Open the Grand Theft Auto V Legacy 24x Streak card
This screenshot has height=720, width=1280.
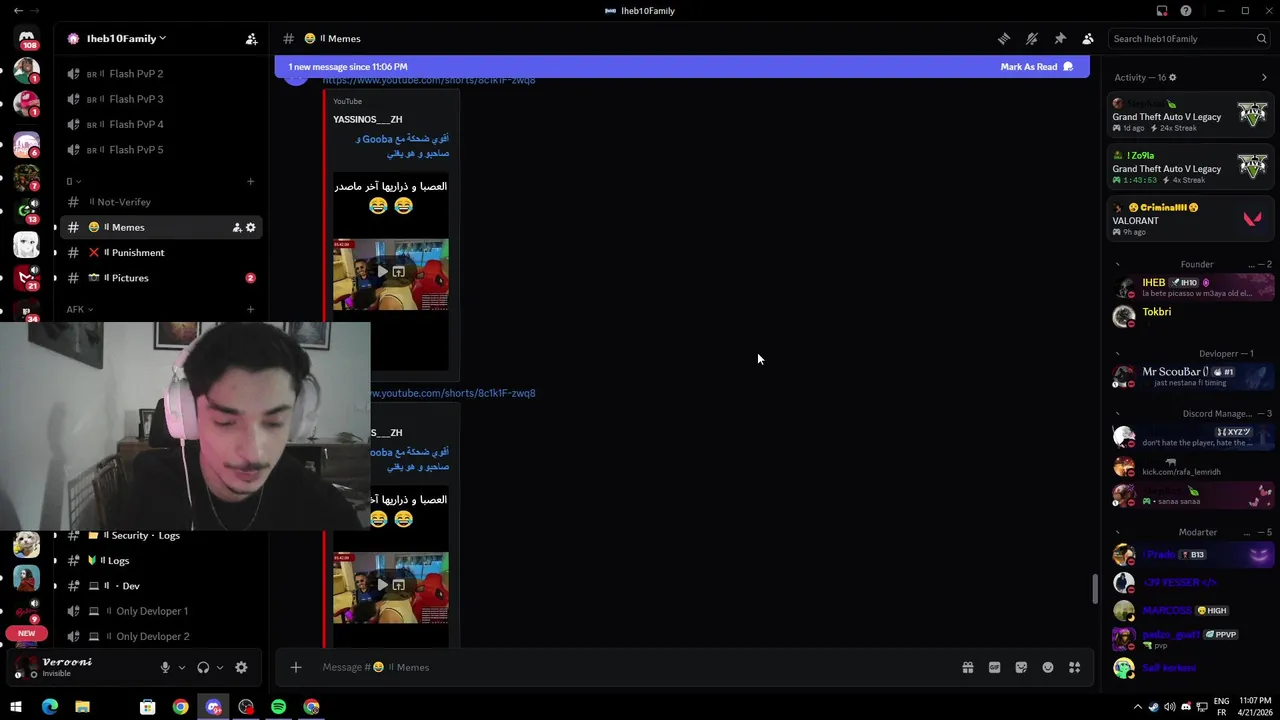pos(1191,114)
